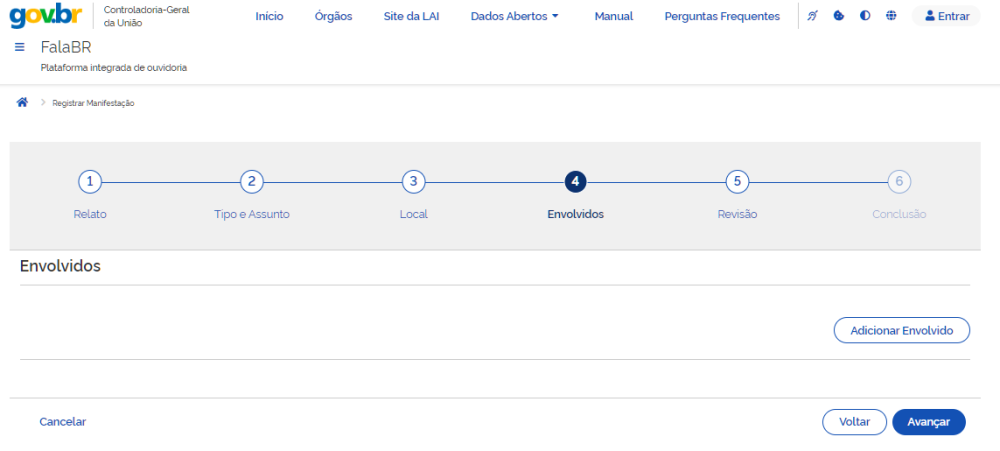
Task: Go to step 1 Relato circle
Action: coord(90,181)
